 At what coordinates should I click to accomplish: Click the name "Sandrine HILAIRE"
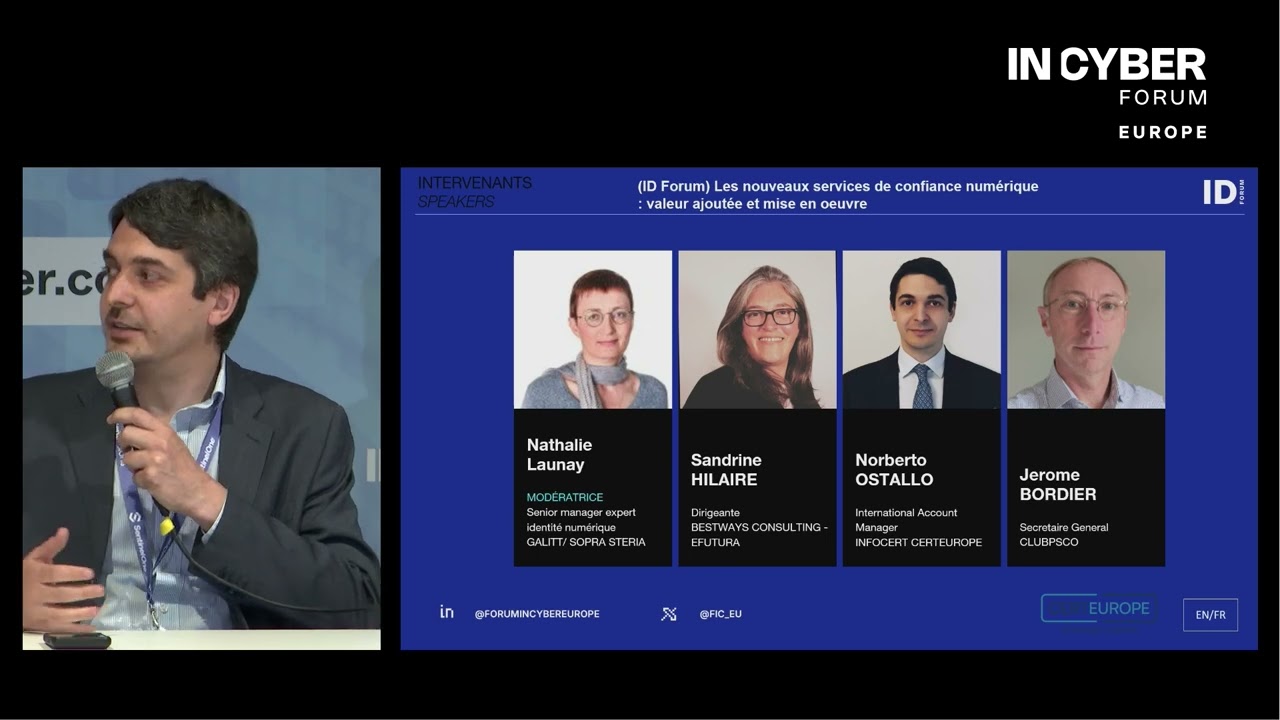(x=726, y=469)
